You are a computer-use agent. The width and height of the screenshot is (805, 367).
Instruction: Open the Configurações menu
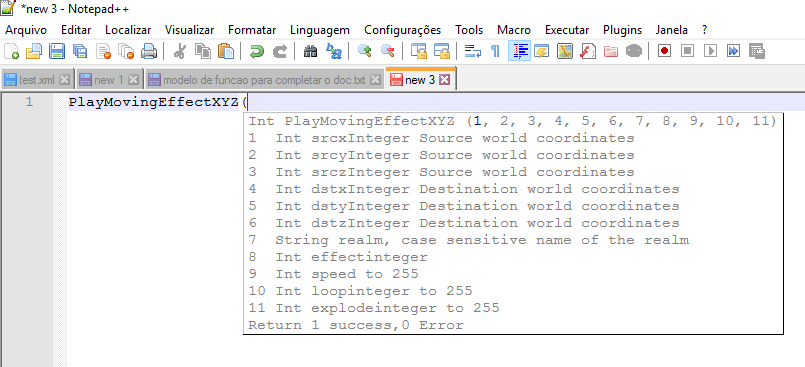click(402, 30)
